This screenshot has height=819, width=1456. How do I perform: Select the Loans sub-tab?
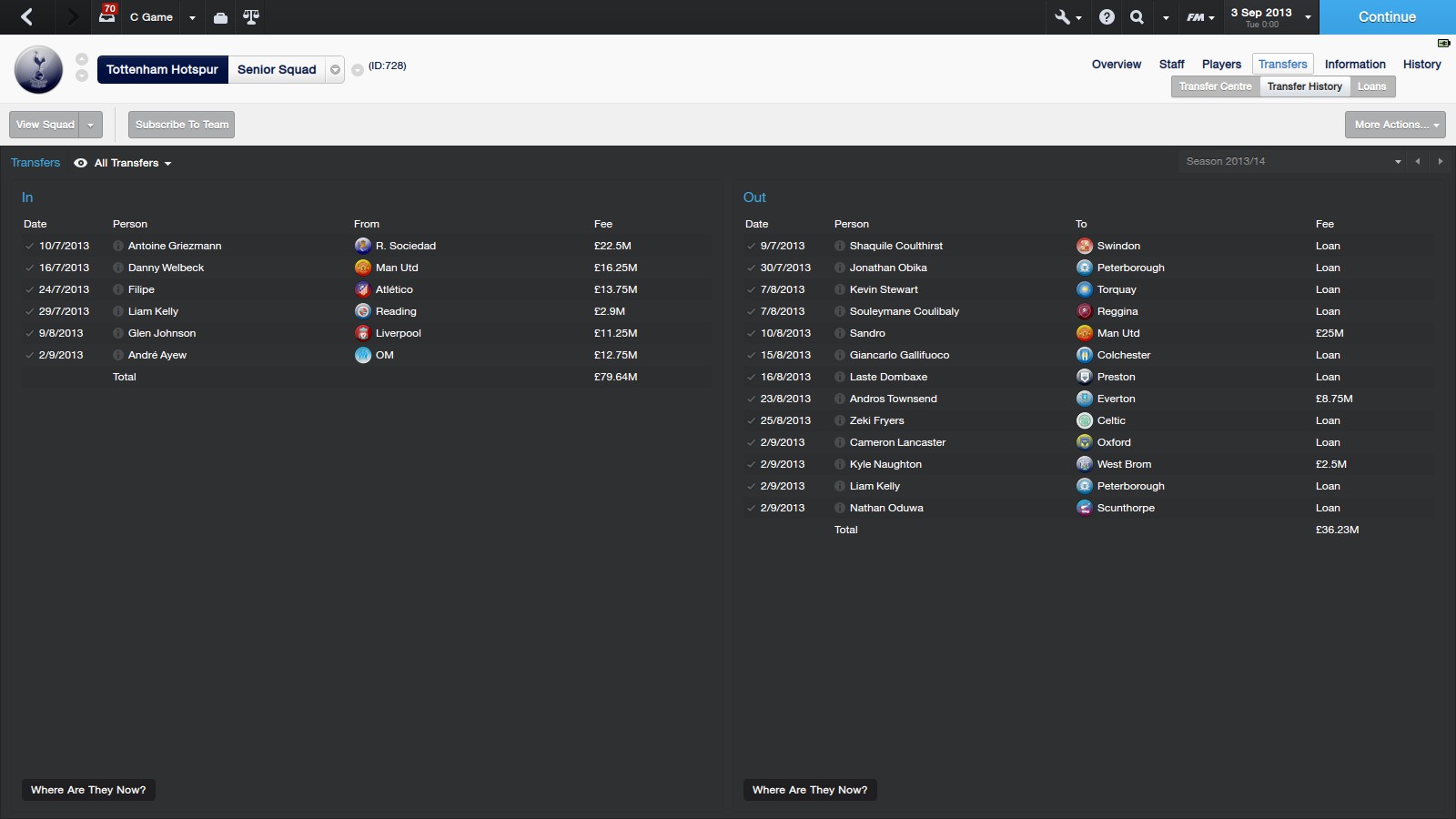(1371, 86)
